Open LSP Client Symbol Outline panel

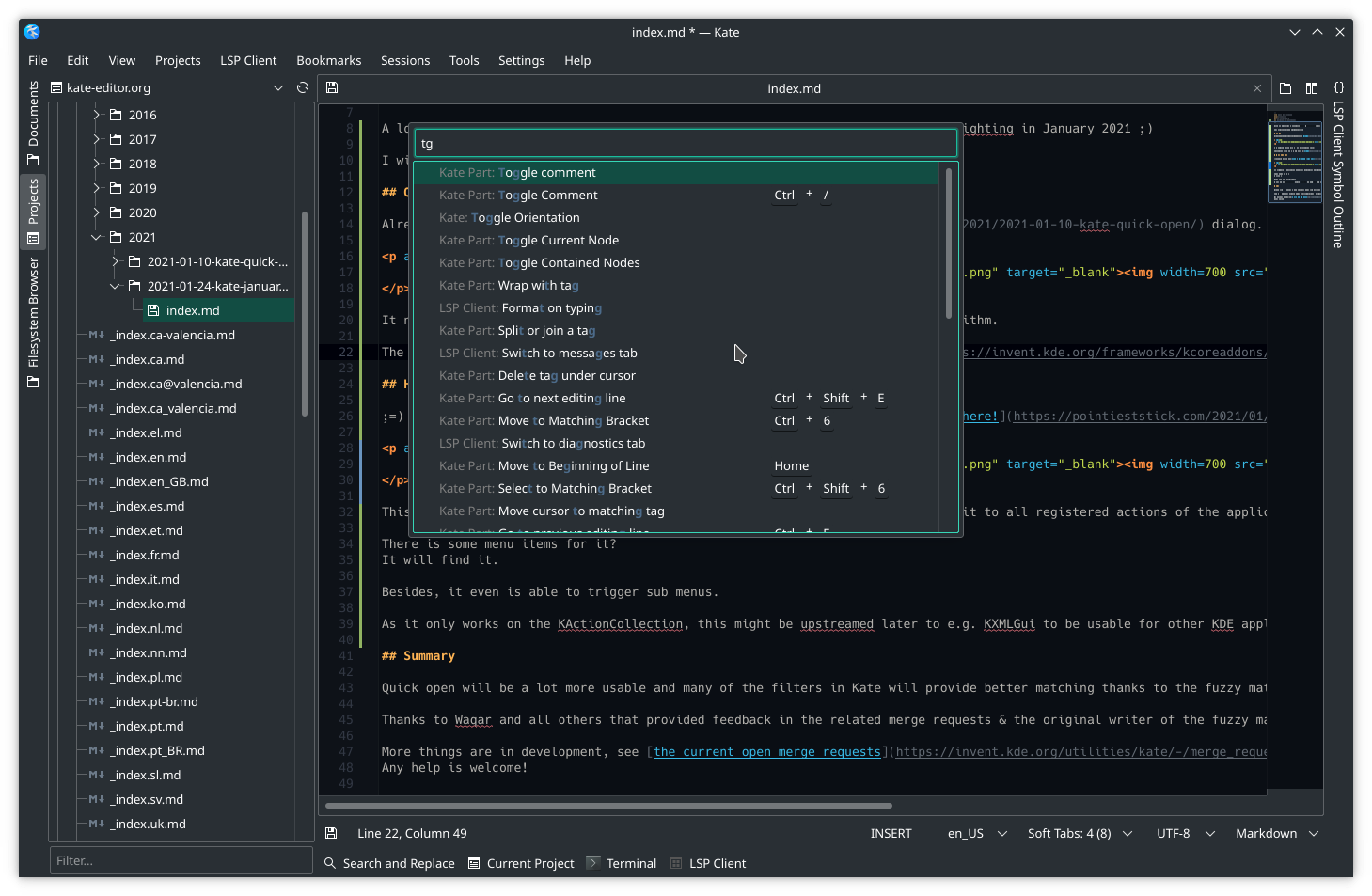click(1338, 175)
